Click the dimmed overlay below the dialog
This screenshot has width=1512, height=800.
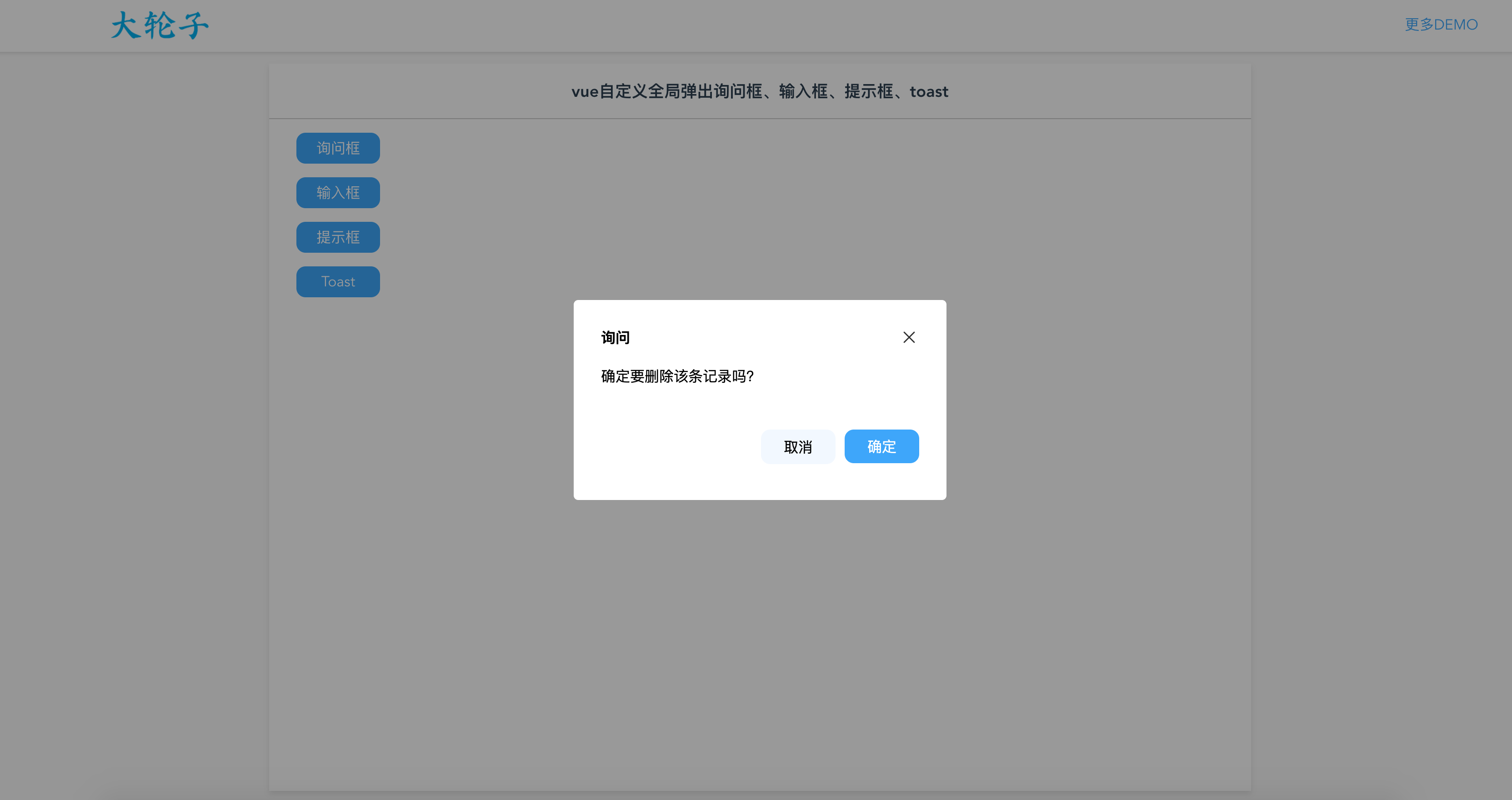(x=760, y=616)
